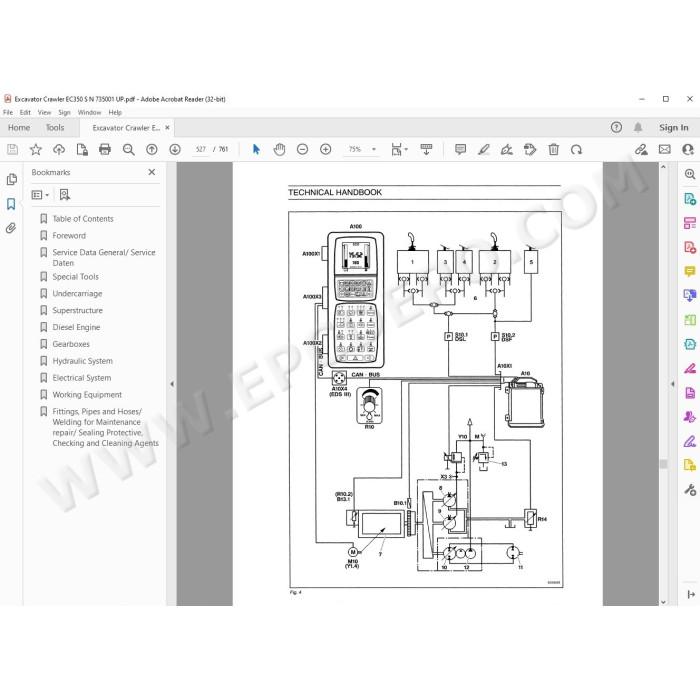Click the scroll up arrow of document
Viewport: 700px width, 700px height.
(x=663, y=167)
